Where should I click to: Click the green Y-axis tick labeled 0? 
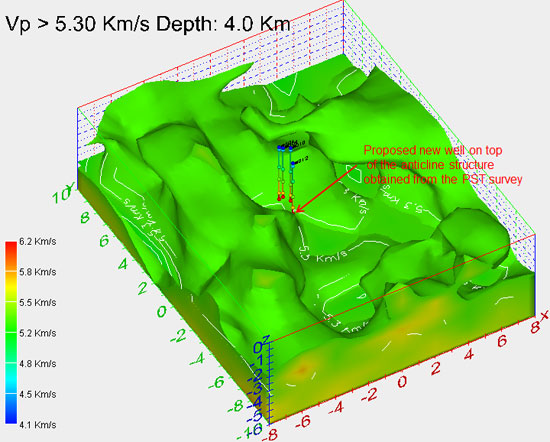pos(162,312)
